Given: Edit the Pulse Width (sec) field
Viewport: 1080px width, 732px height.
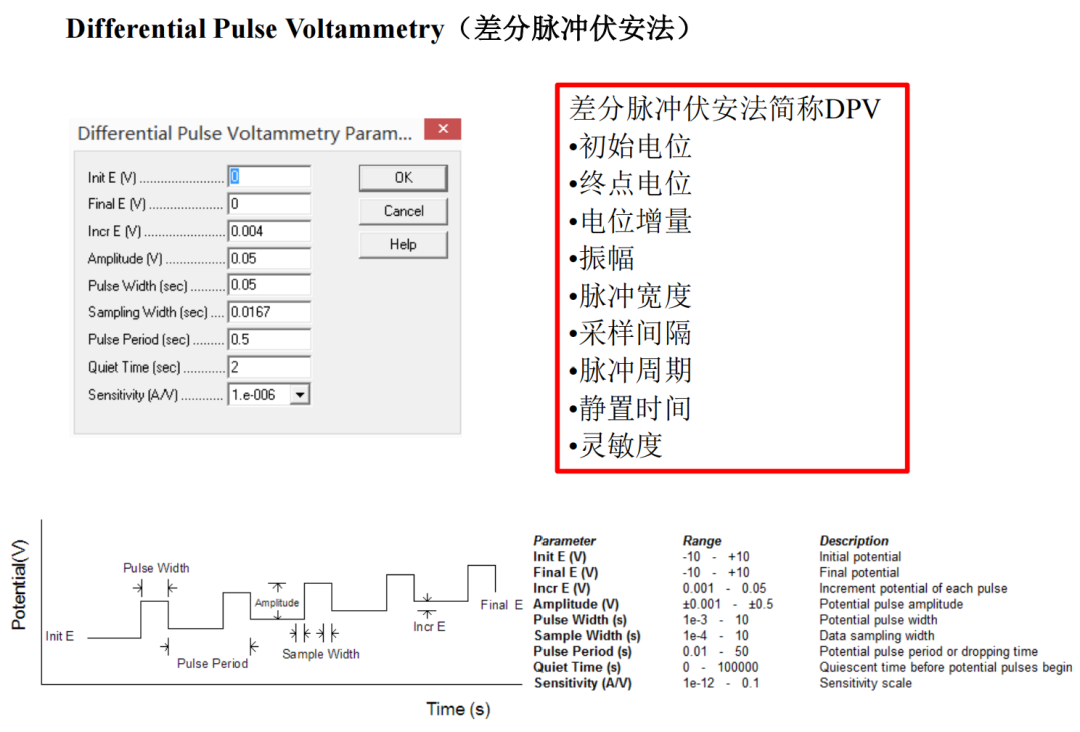Looking at the screenshot, I should 269,285.
